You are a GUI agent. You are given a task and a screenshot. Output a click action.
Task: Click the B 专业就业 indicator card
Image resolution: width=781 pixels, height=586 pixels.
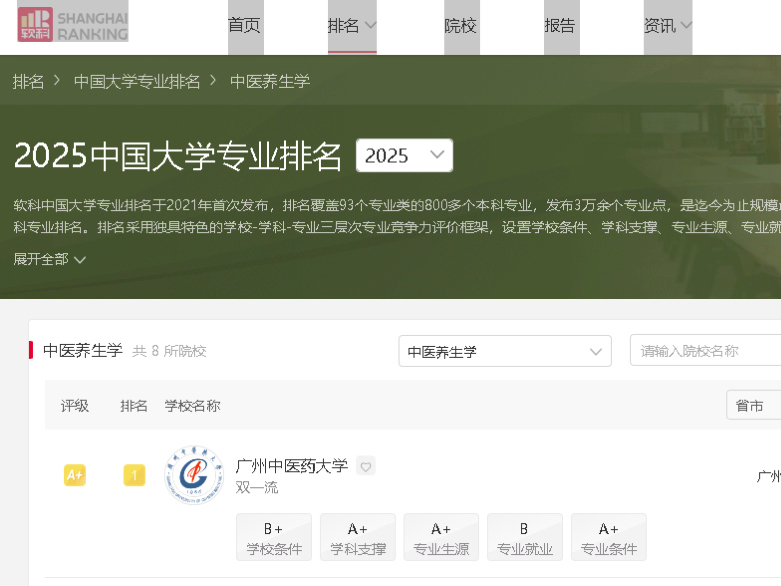525,537
